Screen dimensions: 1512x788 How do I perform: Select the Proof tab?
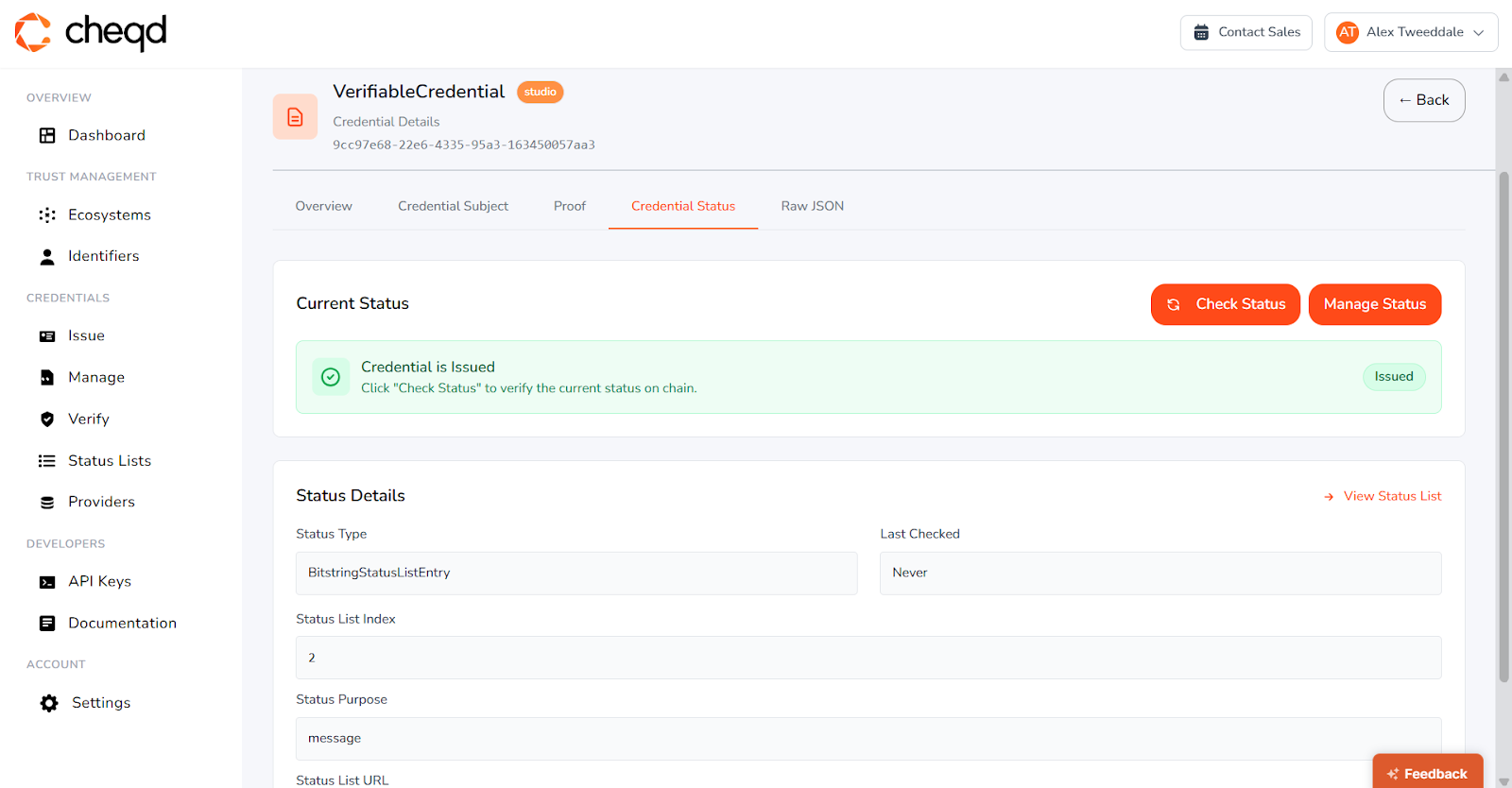[569, 206]
